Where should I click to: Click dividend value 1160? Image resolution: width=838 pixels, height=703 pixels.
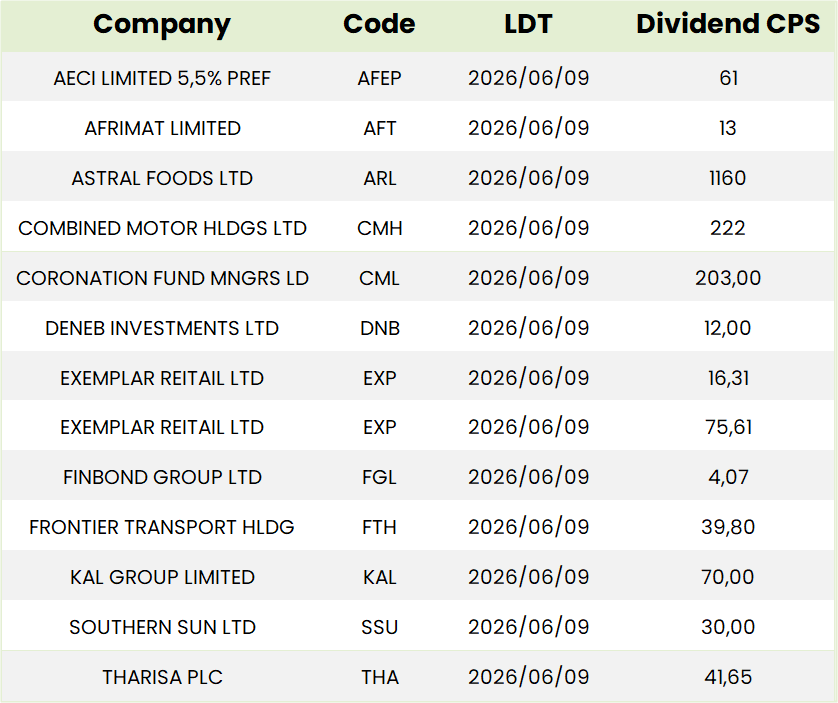(728, 178)
